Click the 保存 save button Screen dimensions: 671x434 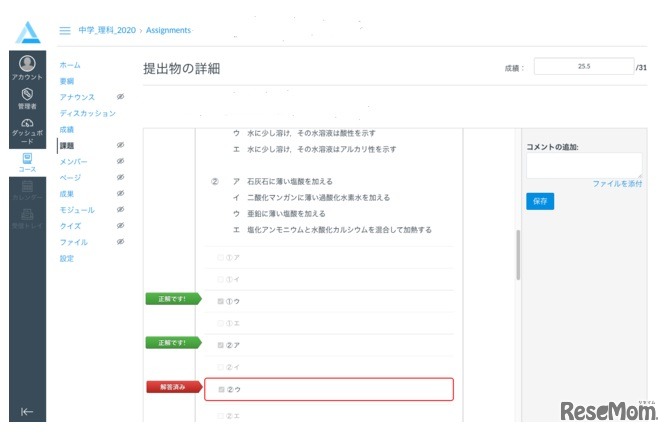click(x=539, y=201)
